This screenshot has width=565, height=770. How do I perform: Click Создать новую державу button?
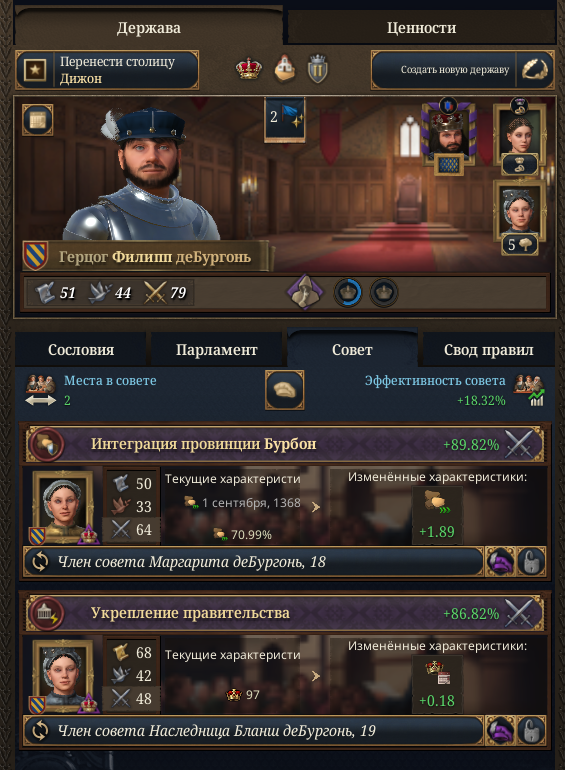click(463, 70)
